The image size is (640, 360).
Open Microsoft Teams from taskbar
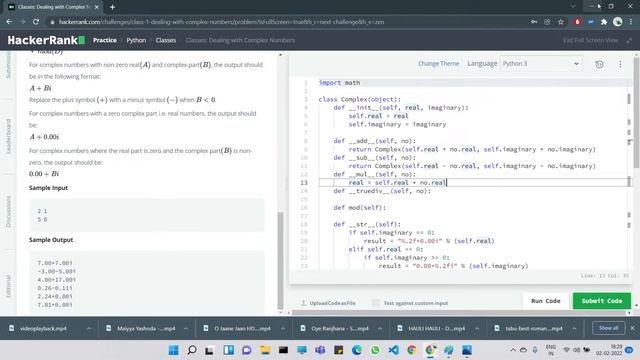click(320, 350)
